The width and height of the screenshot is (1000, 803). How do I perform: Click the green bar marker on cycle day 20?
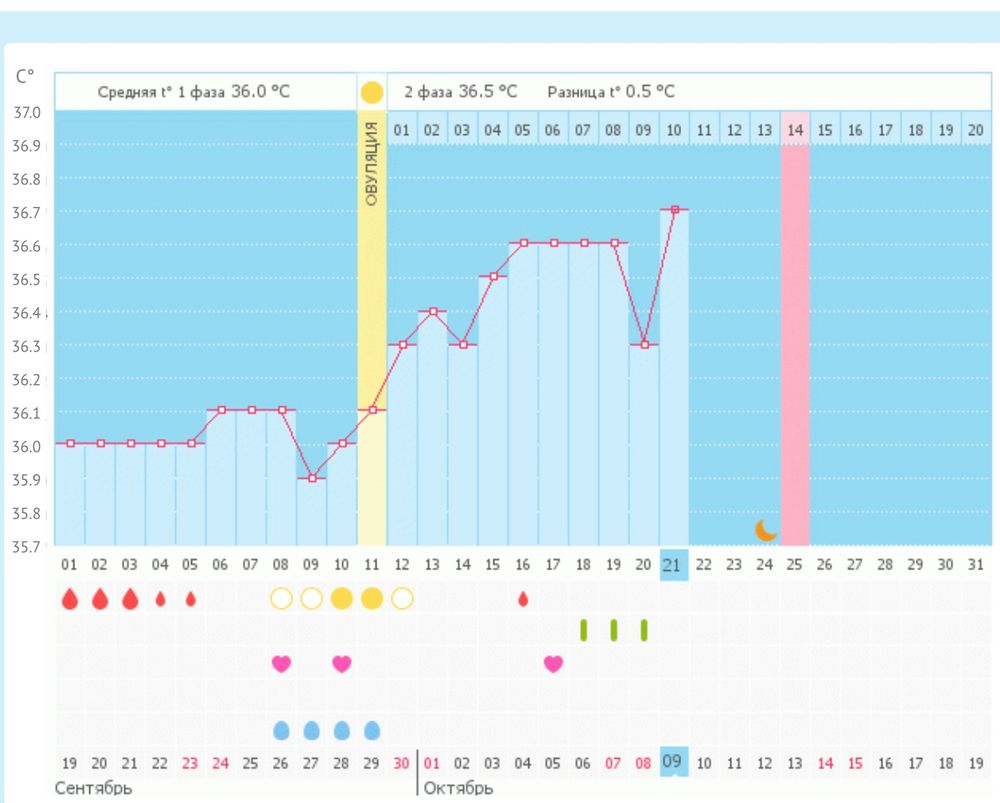point(644,630)
